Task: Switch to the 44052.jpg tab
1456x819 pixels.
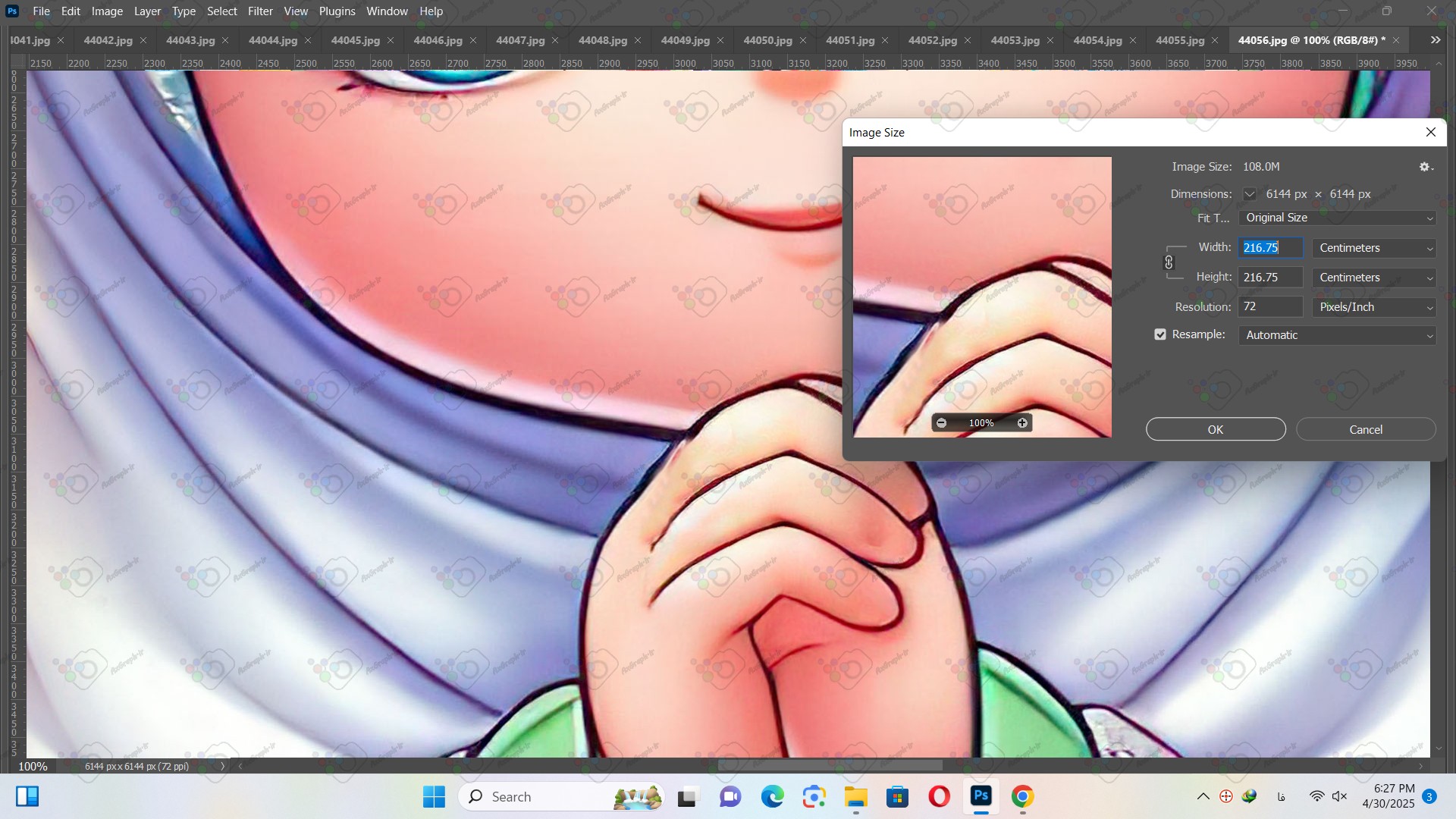Action: pos(932,40)
